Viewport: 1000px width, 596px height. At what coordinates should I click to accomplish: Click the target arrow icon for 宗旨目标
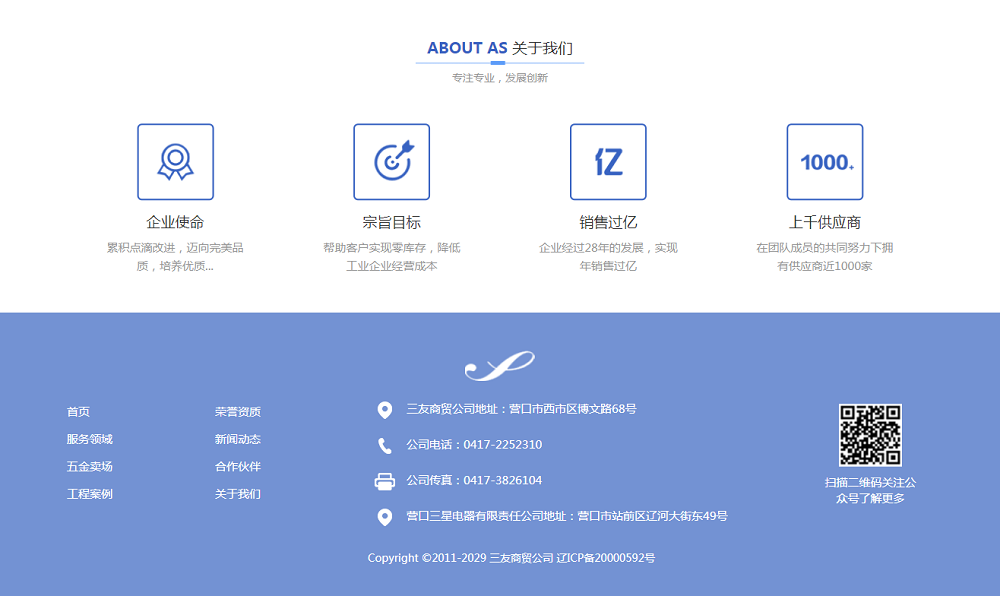click(392, 162)
